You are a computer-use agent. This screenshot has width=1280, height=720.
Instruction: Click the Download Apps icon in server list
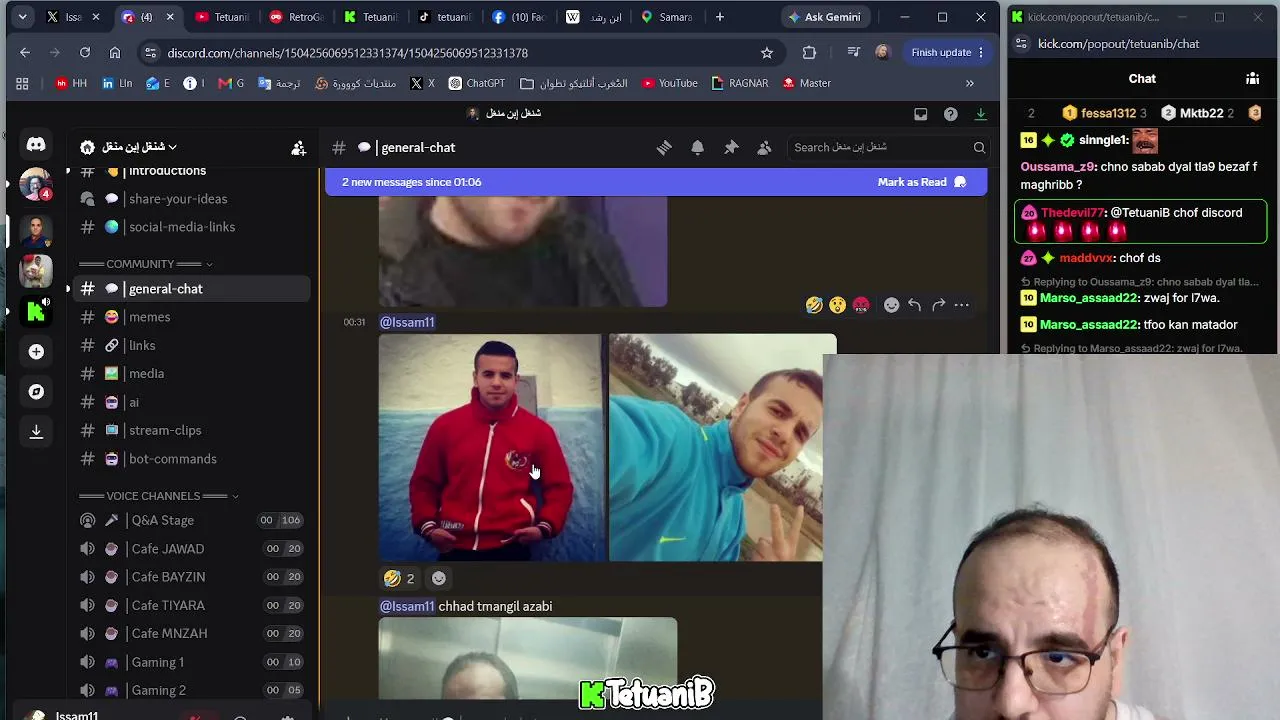pos(36,431)
